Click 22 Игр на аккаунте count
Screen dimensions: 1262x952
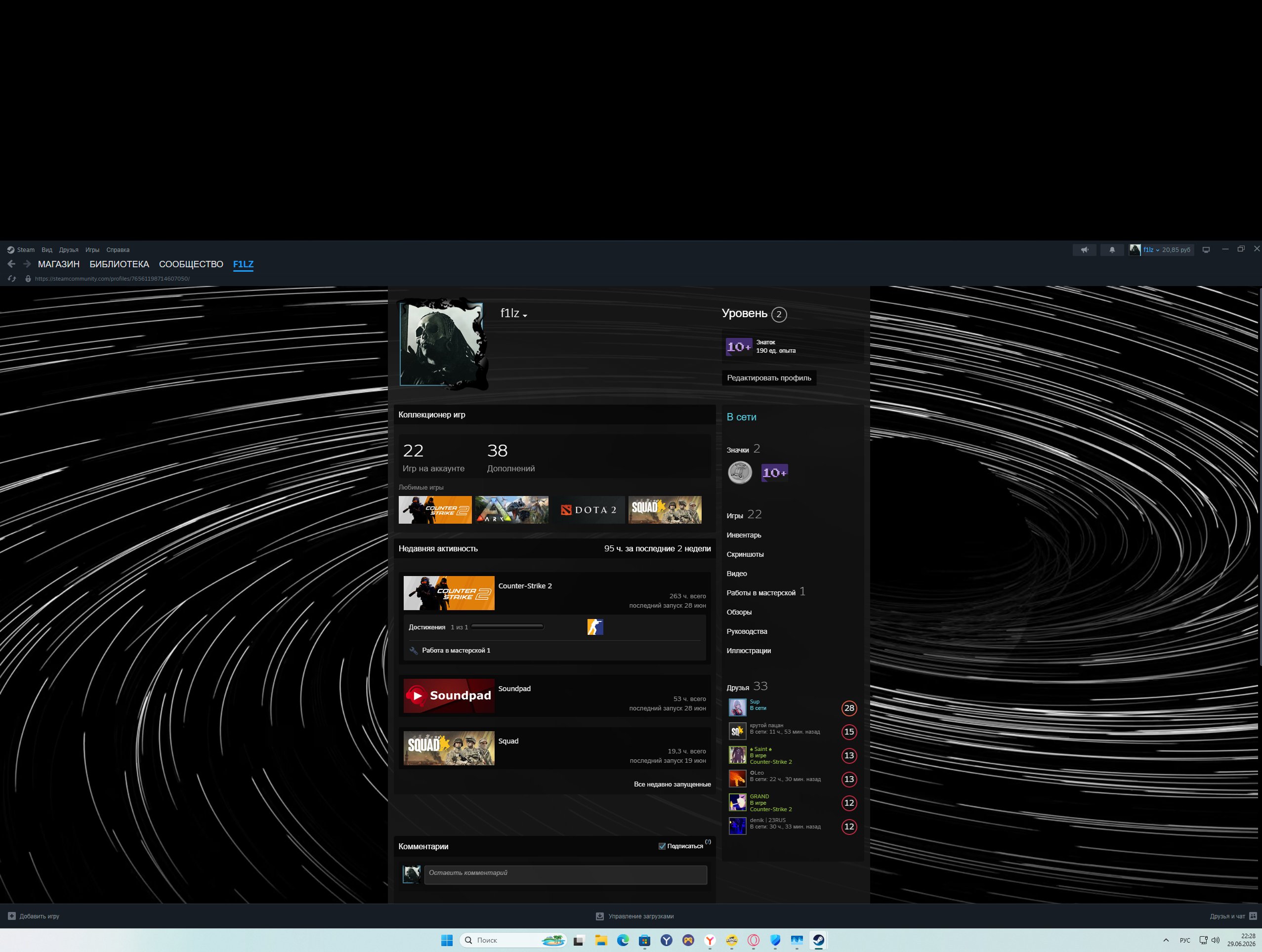(x=434, y=457)
